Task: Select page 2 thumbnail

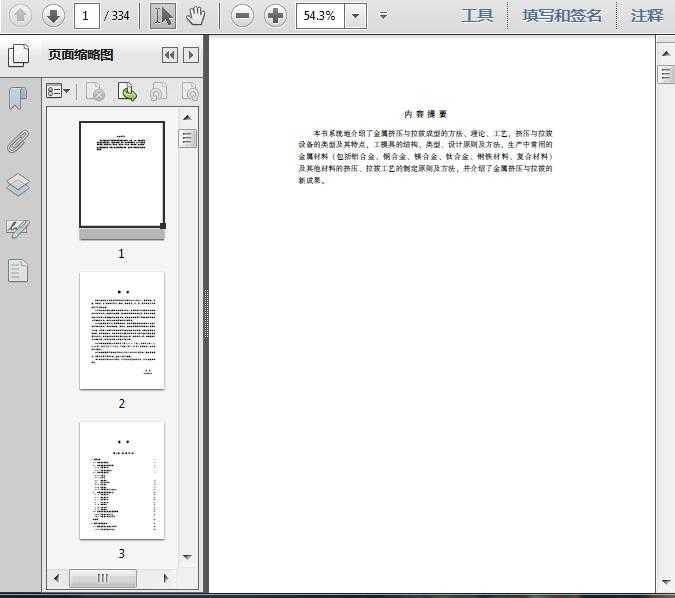Action: 122,330
